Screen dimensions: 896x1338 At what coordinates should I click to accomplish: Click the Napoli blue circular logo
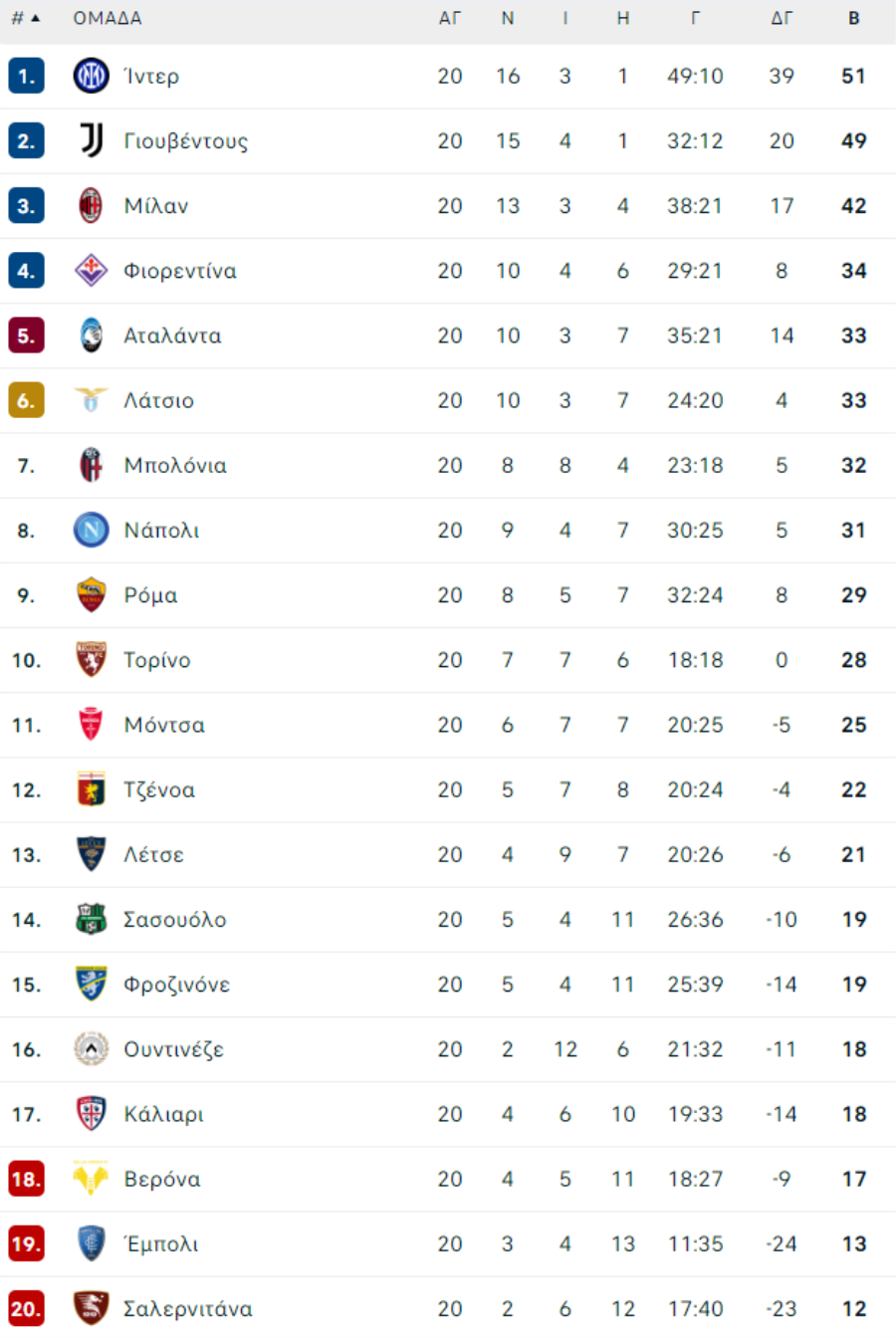tap(92, 530)
